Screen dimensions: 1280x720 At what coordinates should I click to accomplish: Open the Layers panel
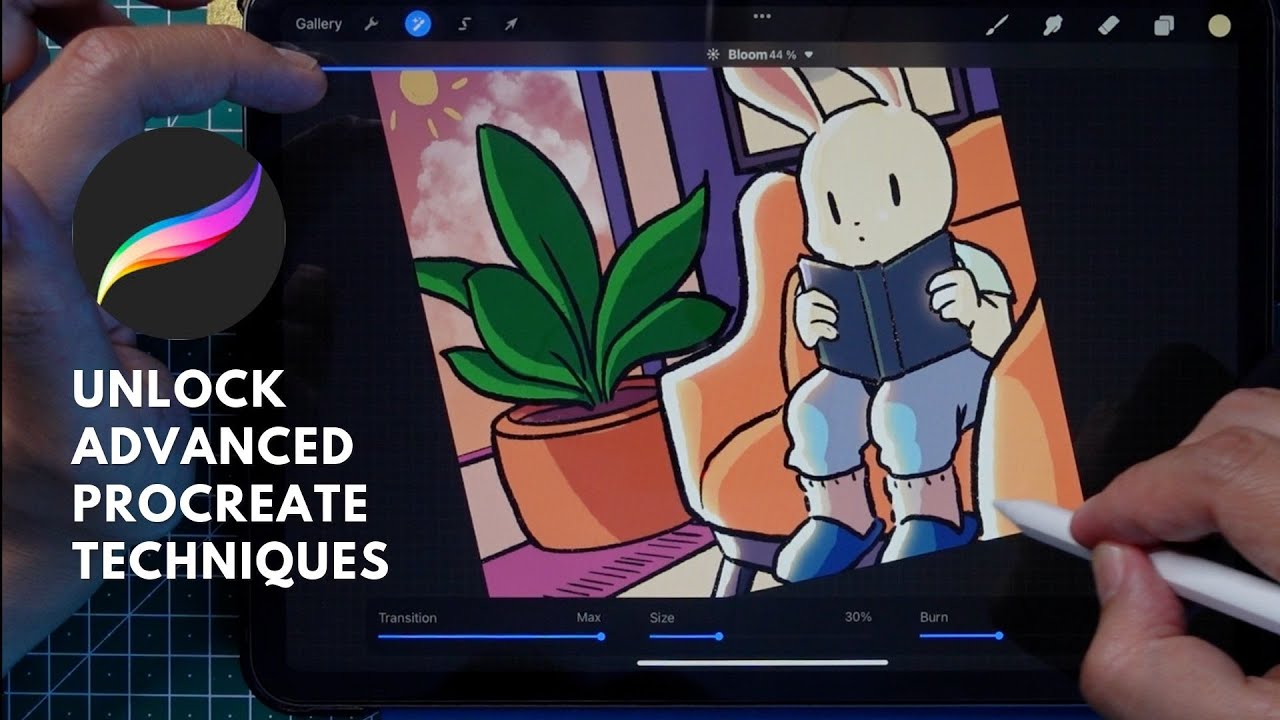(1164, 26)
